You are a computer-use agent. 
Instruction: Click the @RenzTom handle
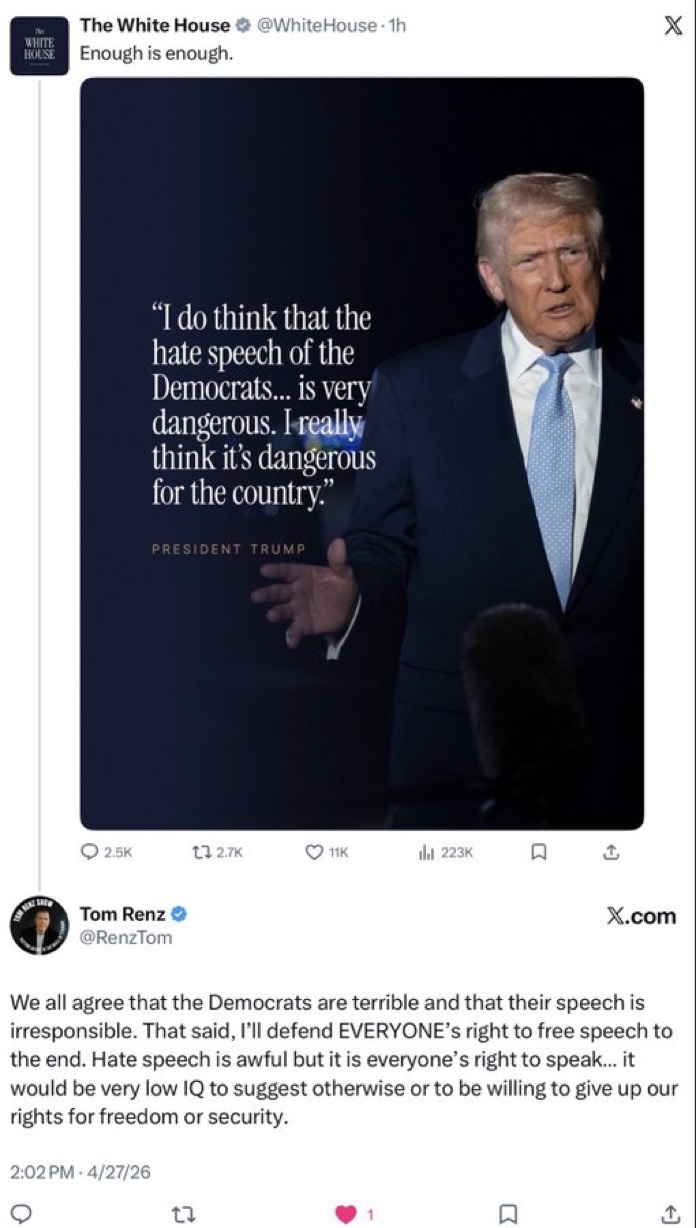[126, 937]
